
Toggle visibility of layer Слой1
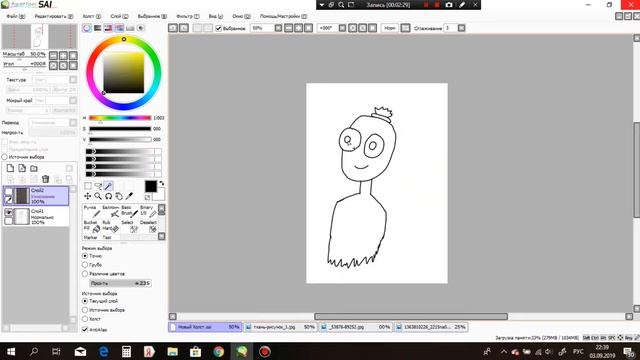(8, 212)
